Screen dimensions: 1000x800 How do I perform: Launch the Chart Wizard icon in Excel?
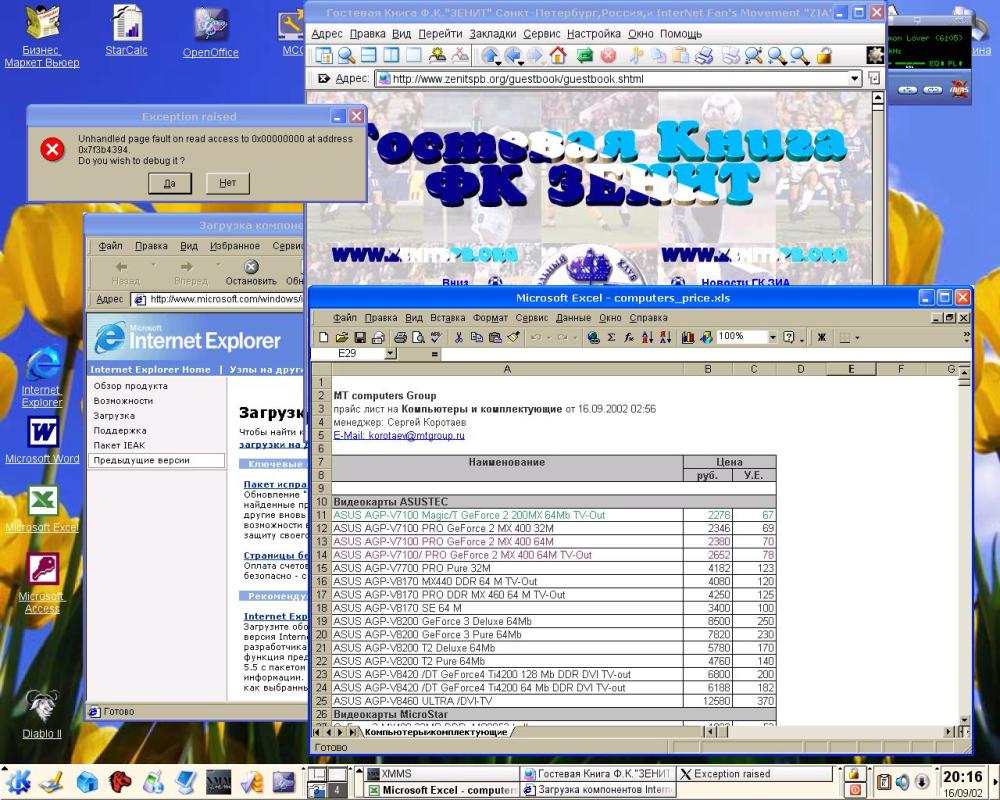pos(688,337)
